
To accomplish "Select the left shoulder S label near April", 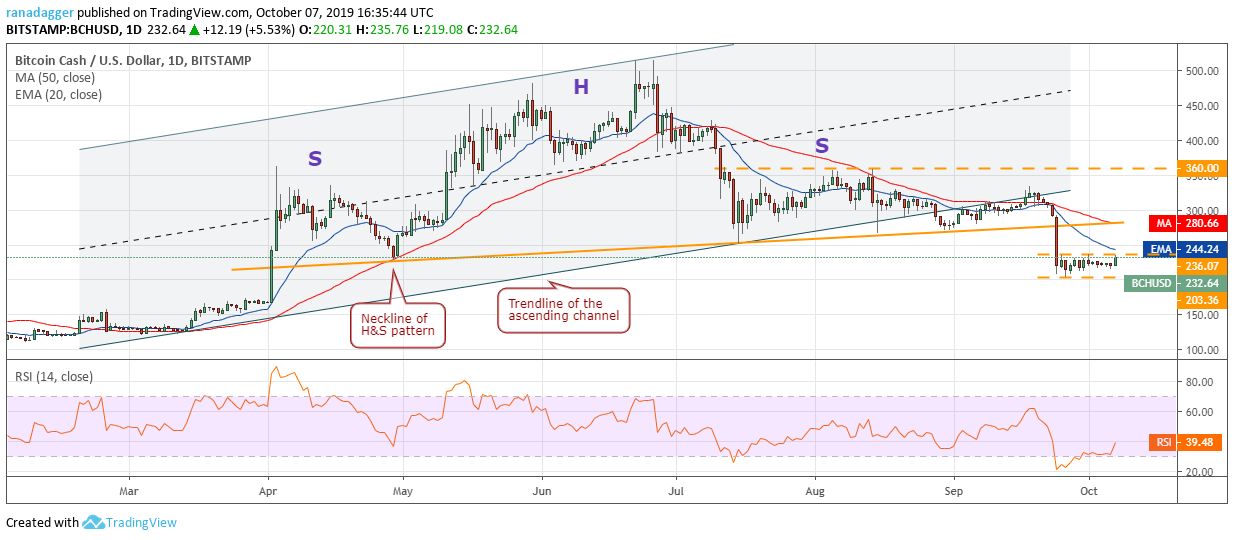I will 314,159.
